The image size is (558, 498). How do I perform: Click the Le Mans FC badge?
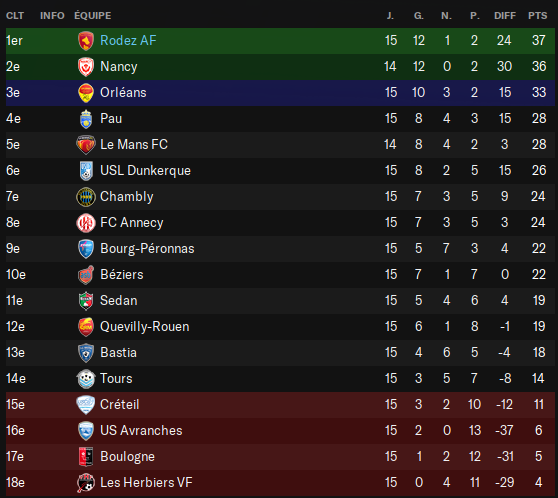(86, 145)
